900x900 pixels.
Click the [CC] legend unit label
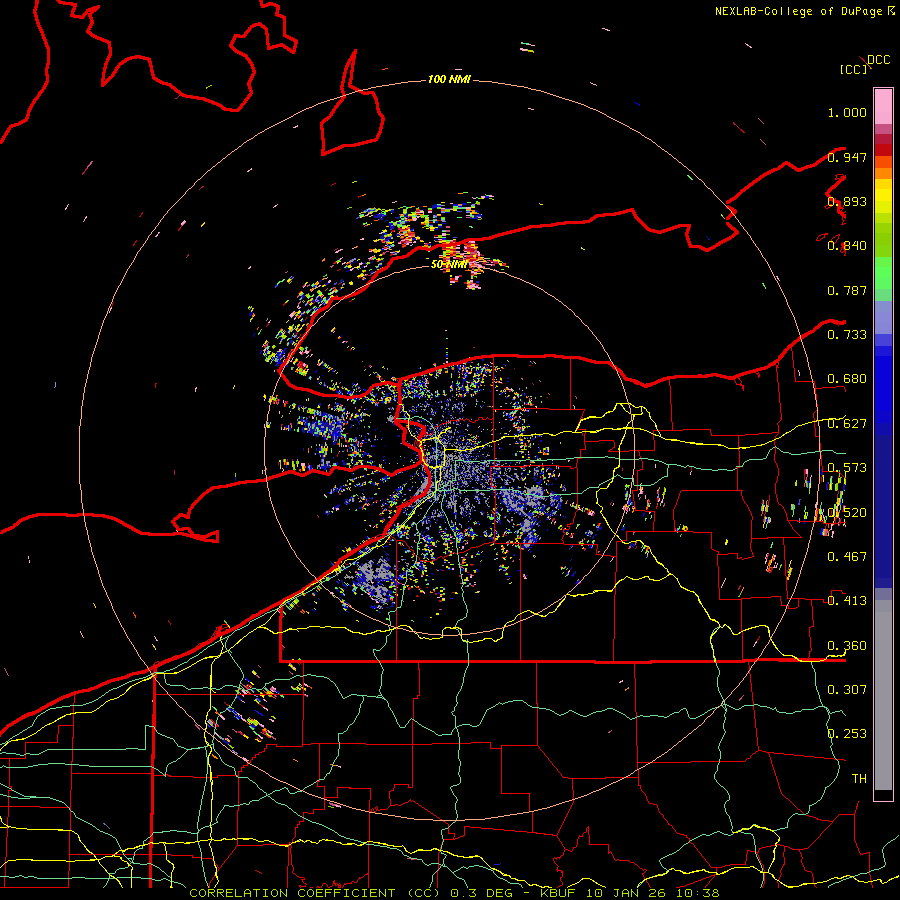coord(853,69)
